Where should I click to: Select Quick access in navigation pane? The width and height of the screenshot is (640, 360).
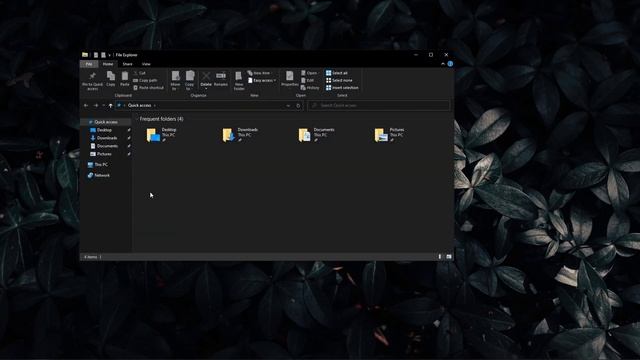click(x=106, y=122)
